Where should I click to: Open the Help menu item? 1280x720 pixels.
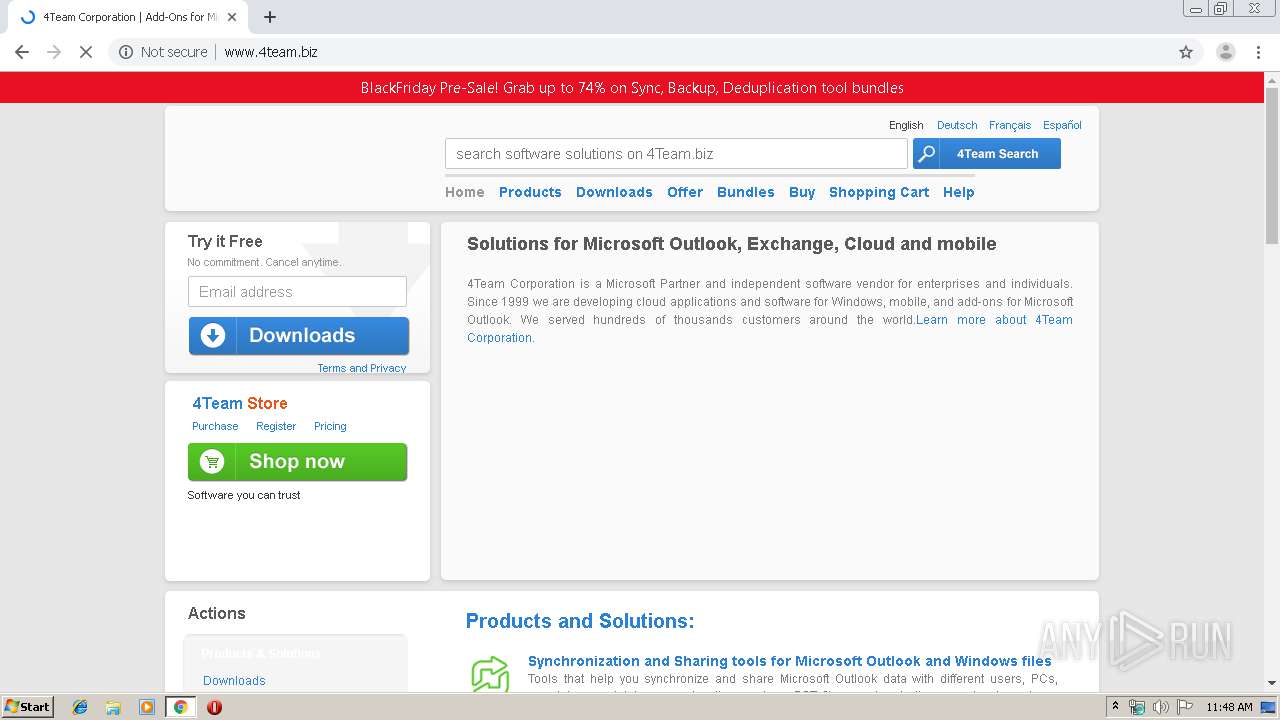tap(958, 192)
